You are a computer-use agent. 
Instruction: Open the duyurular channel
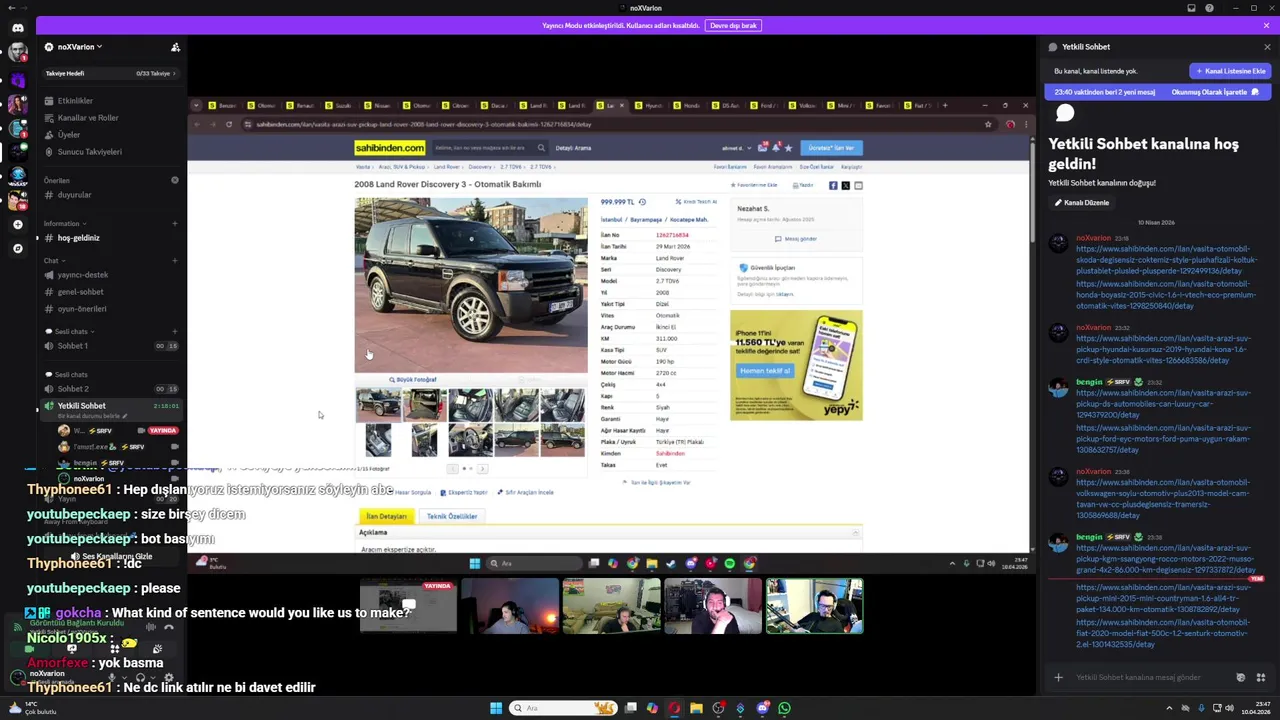[110, 195]
